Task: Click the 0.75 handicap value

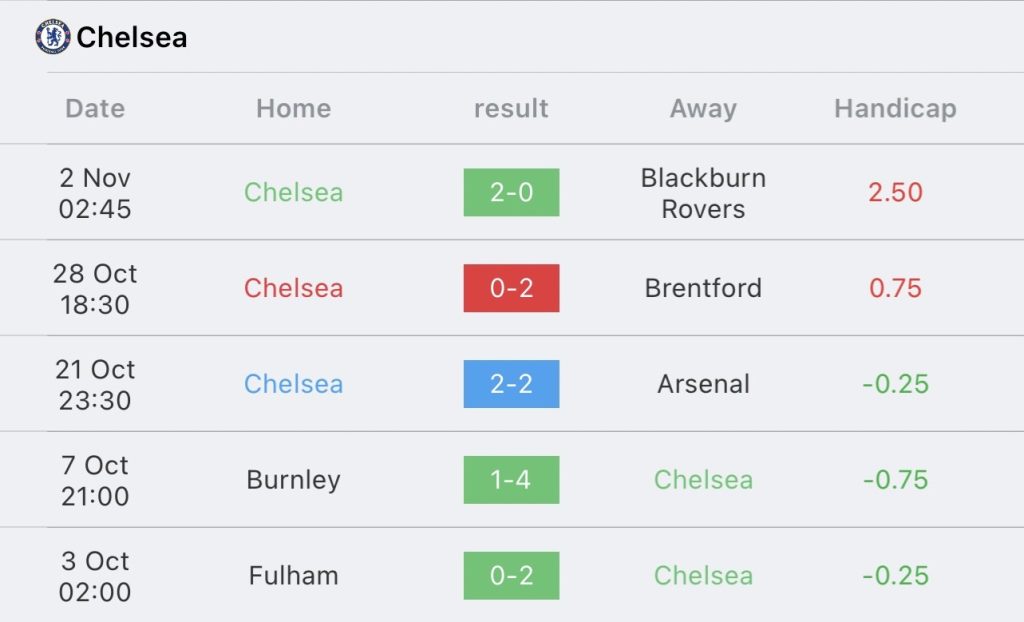Action: coord(895,288)
